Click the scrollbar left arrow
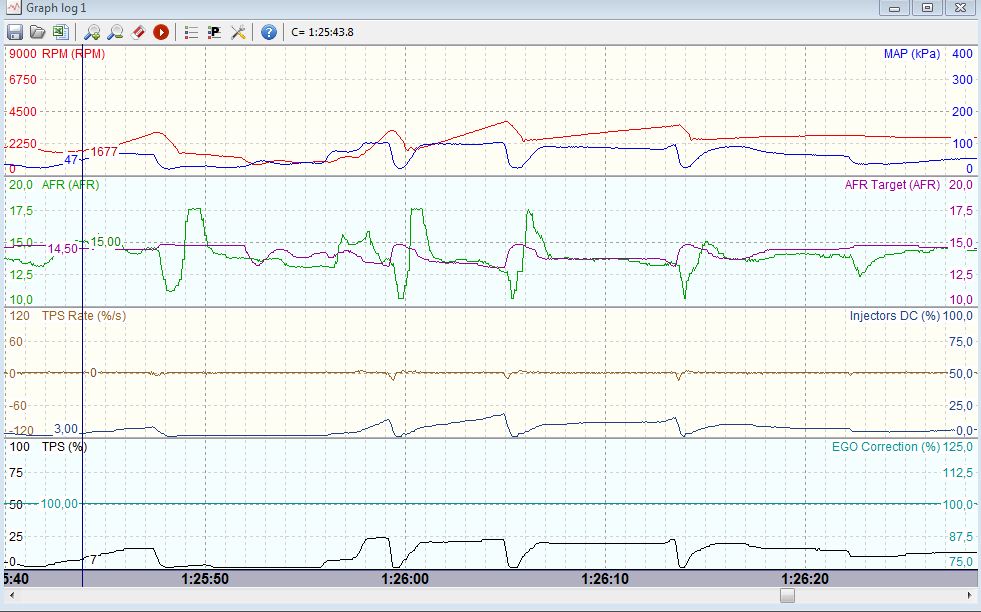Screen dimensions: 981x612 click(9, 596)
